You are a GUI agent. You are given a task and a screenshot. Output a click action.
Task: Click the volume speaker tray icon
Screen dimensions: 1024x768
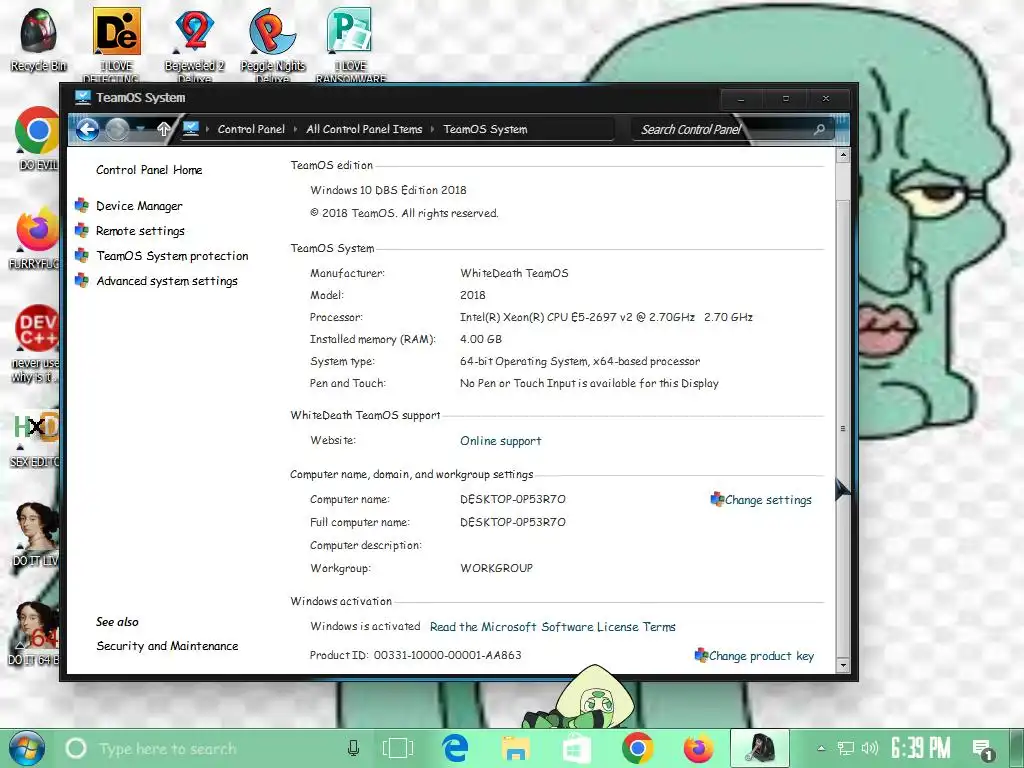pyautogui.click(x=870, y=748)
